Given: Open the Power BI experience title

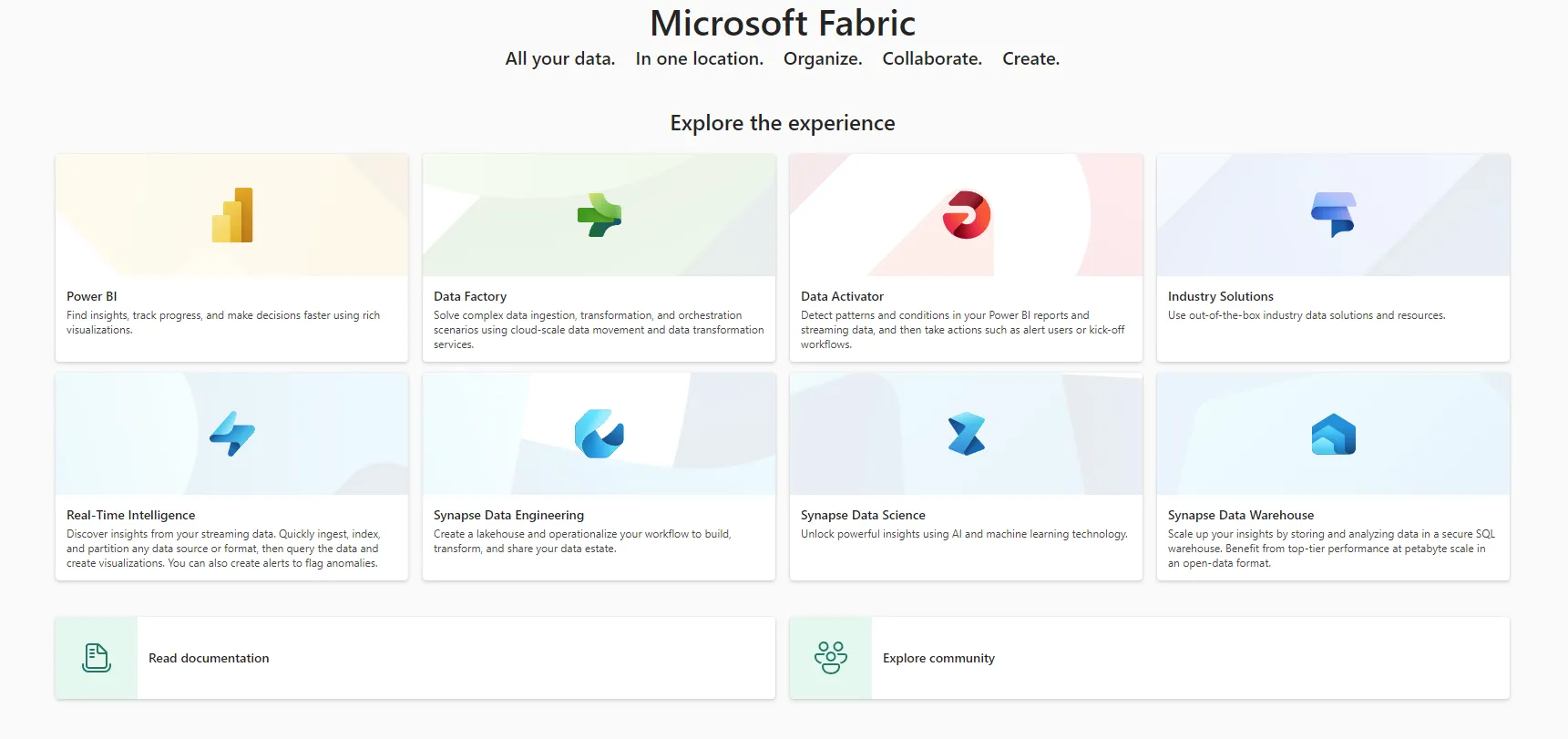Looking at the screenshot, I should click(92, 296).
